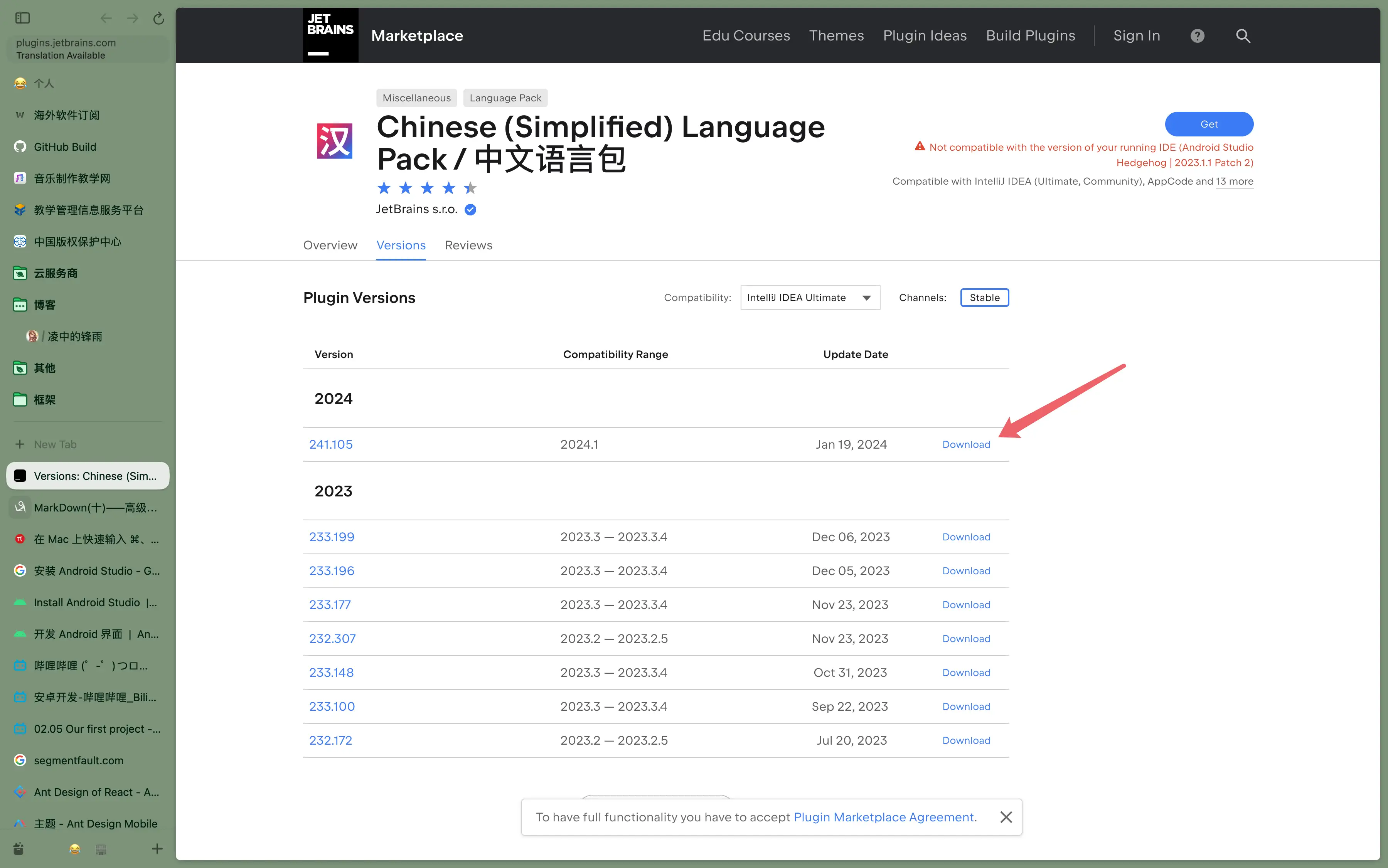Open the help question mark icon
Image resolution: width=1388 pixels, height=868 pixels.
coord(1197,35)
